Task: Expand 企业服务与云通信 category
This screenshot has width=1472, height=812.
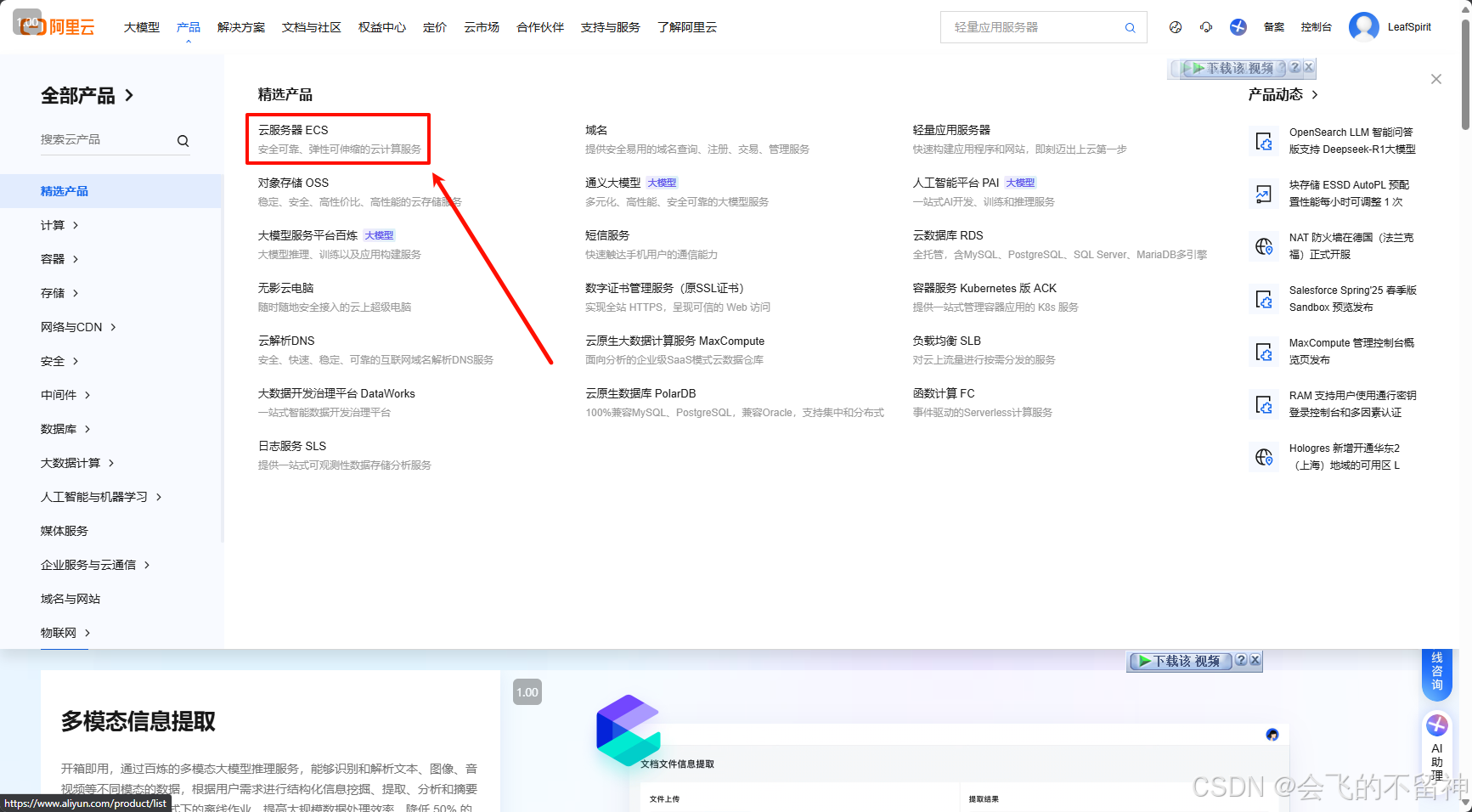Action: click(x=95, y=565)
